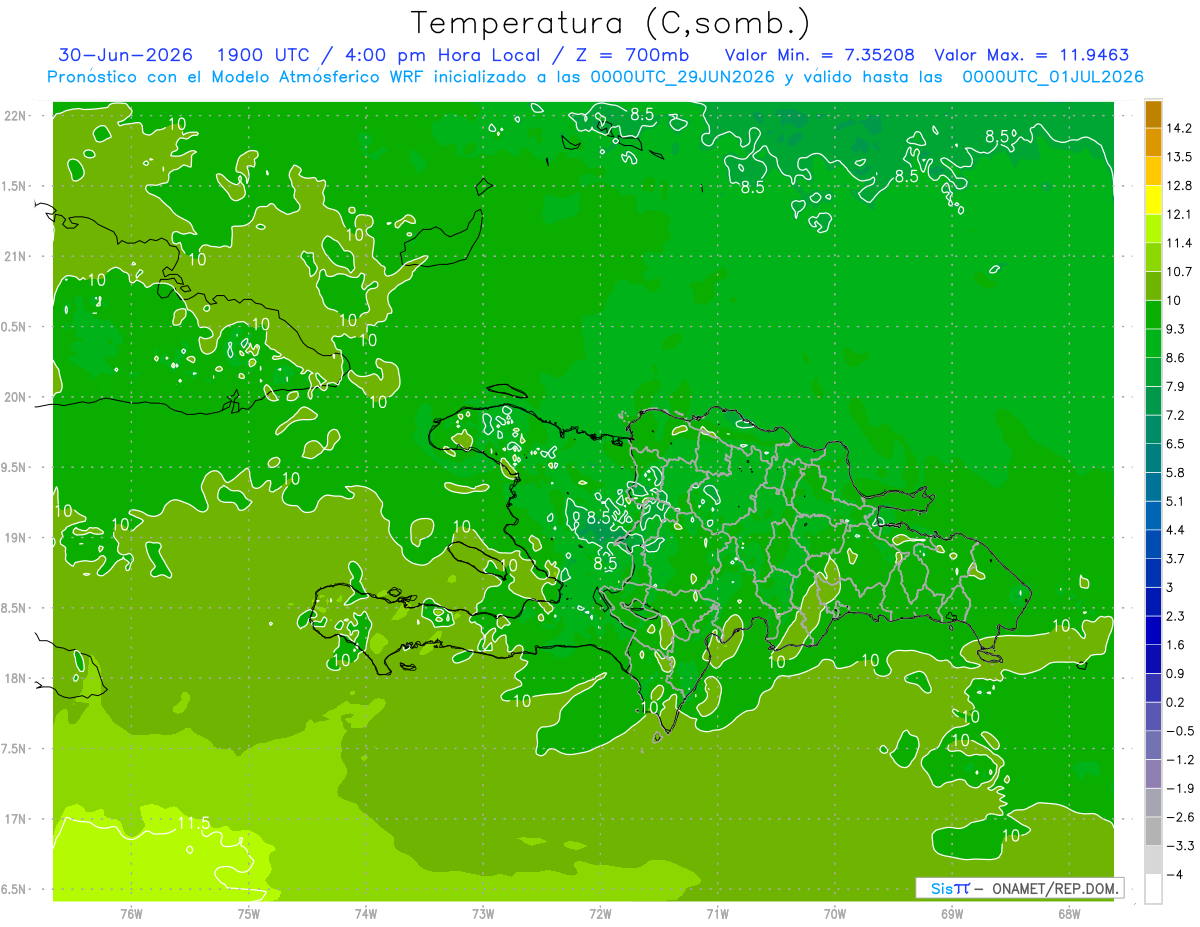Click the color scale label "12.1"
Viewport: 1200px width, 927px height.
point(1180,214)
